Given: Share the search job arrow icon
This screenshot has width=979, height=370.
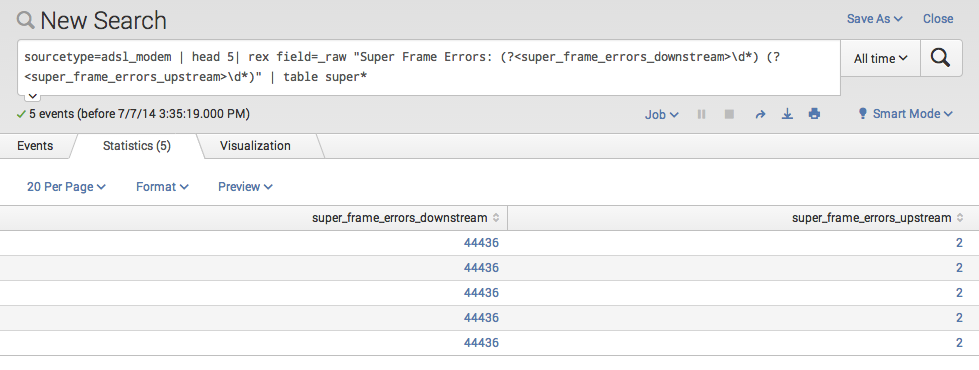Looking at the screenshot, I should 760,114.
